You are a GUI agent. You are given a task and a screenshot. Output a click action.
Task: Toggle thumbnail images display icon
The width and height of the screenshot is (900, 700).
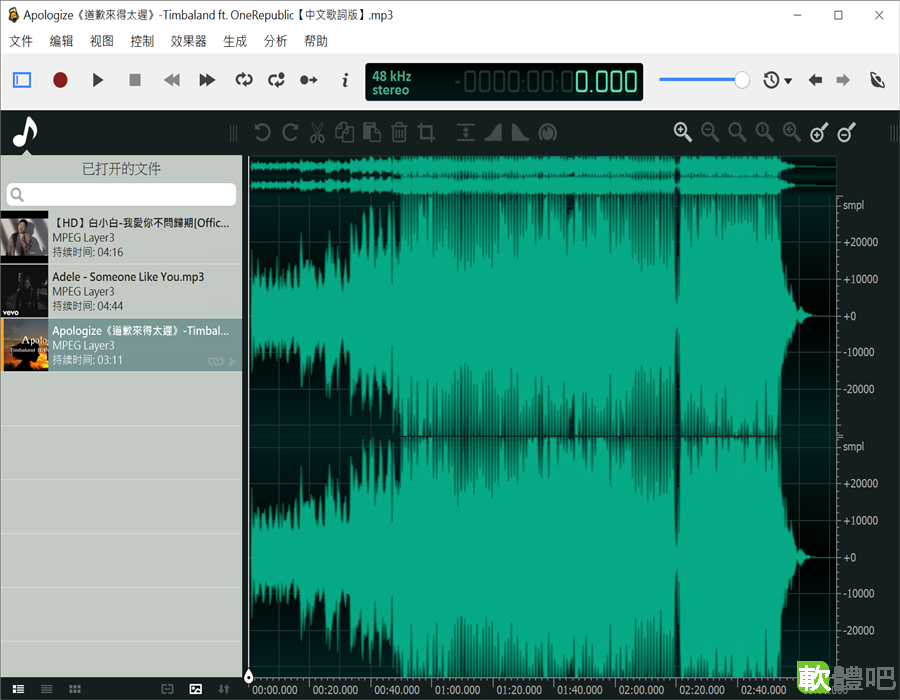tap(196, 689)
